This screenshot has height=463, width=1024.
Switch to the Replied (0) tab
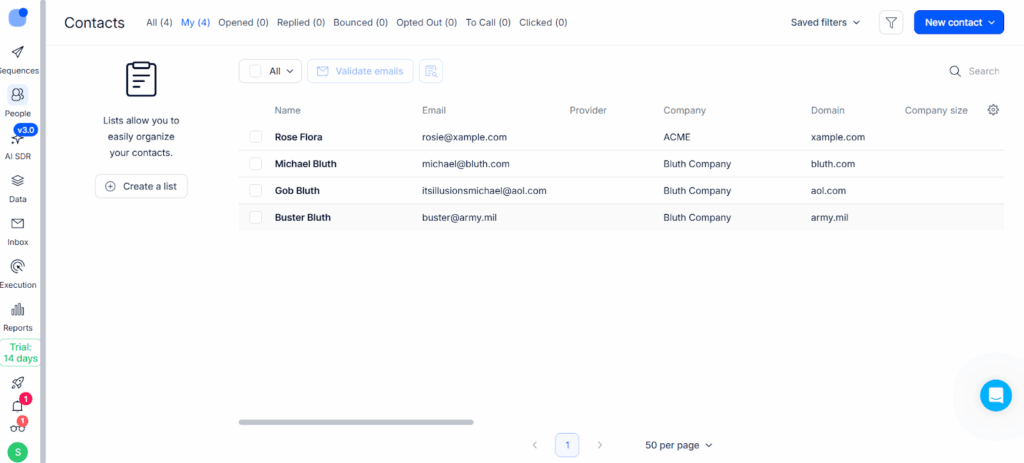[x=301, y=22]
